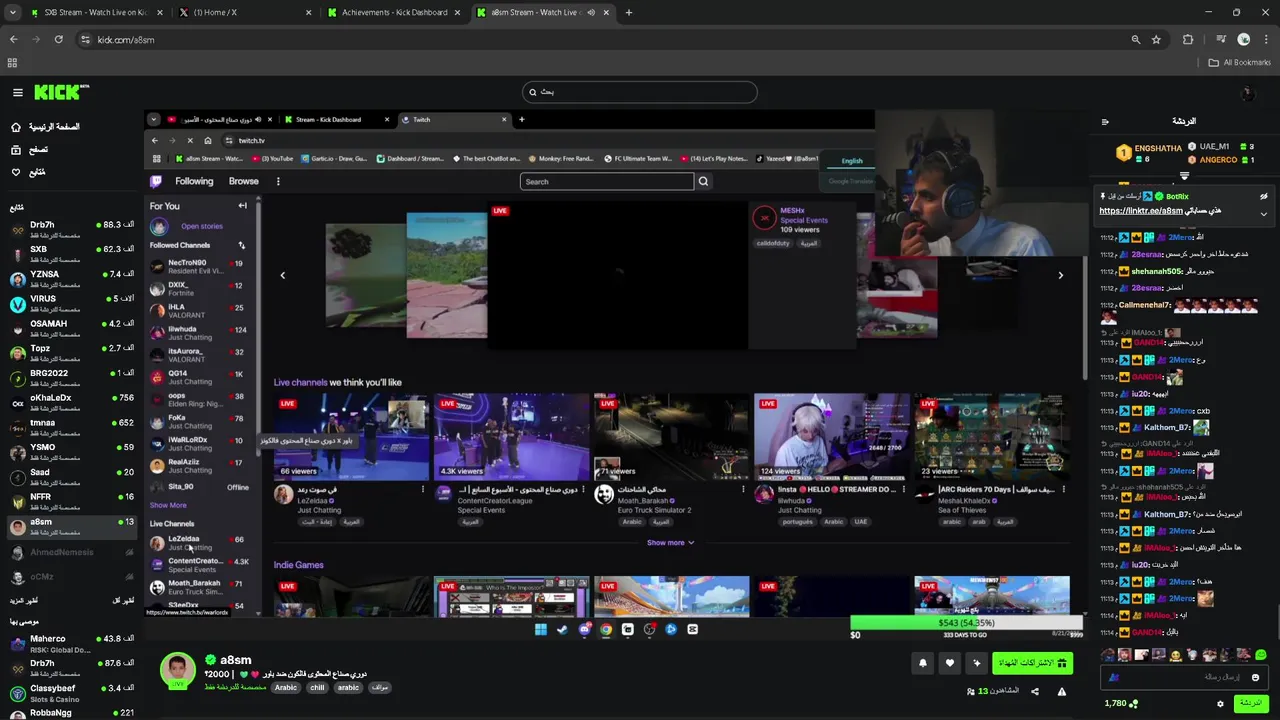Select YZNSA in followed channels

tap(70, 278)
